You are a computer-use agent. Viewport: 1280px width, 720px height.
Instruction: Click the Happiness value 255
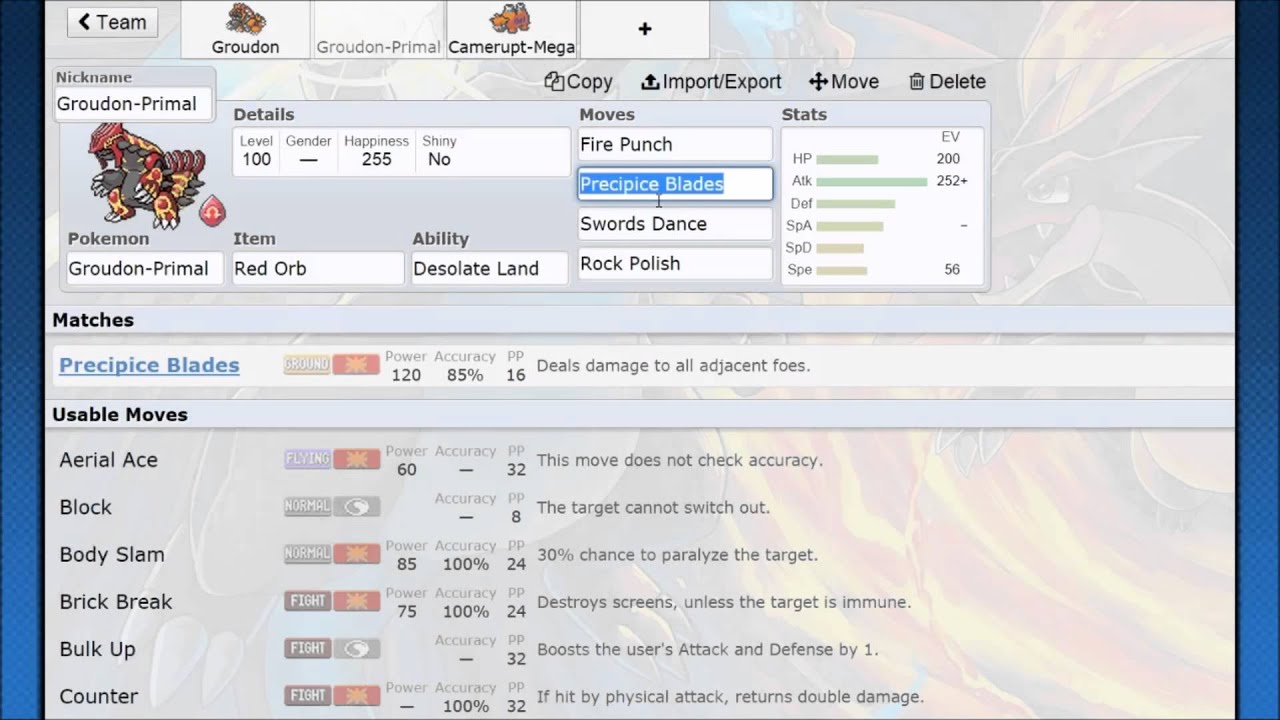click(376, 160)
